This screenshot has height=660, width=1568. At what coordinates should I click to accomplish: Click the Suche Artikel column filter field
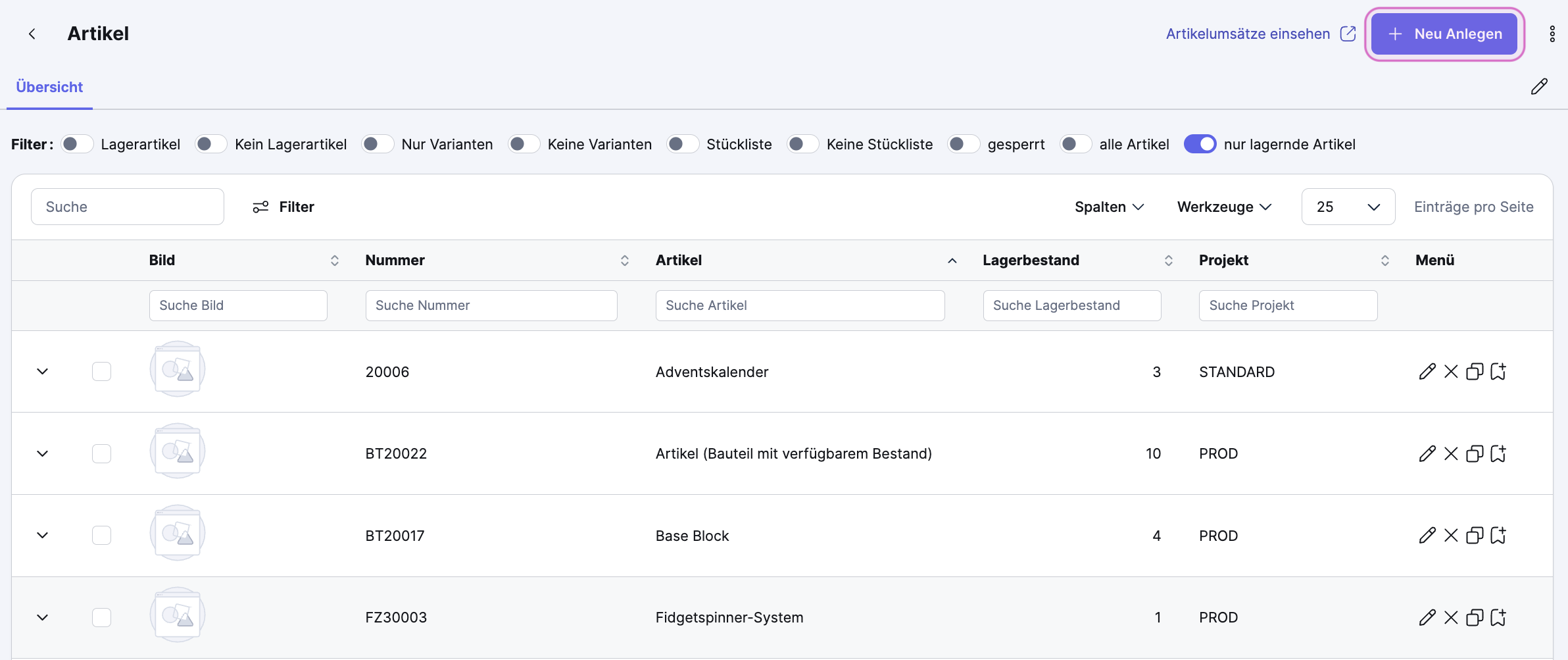800,305
